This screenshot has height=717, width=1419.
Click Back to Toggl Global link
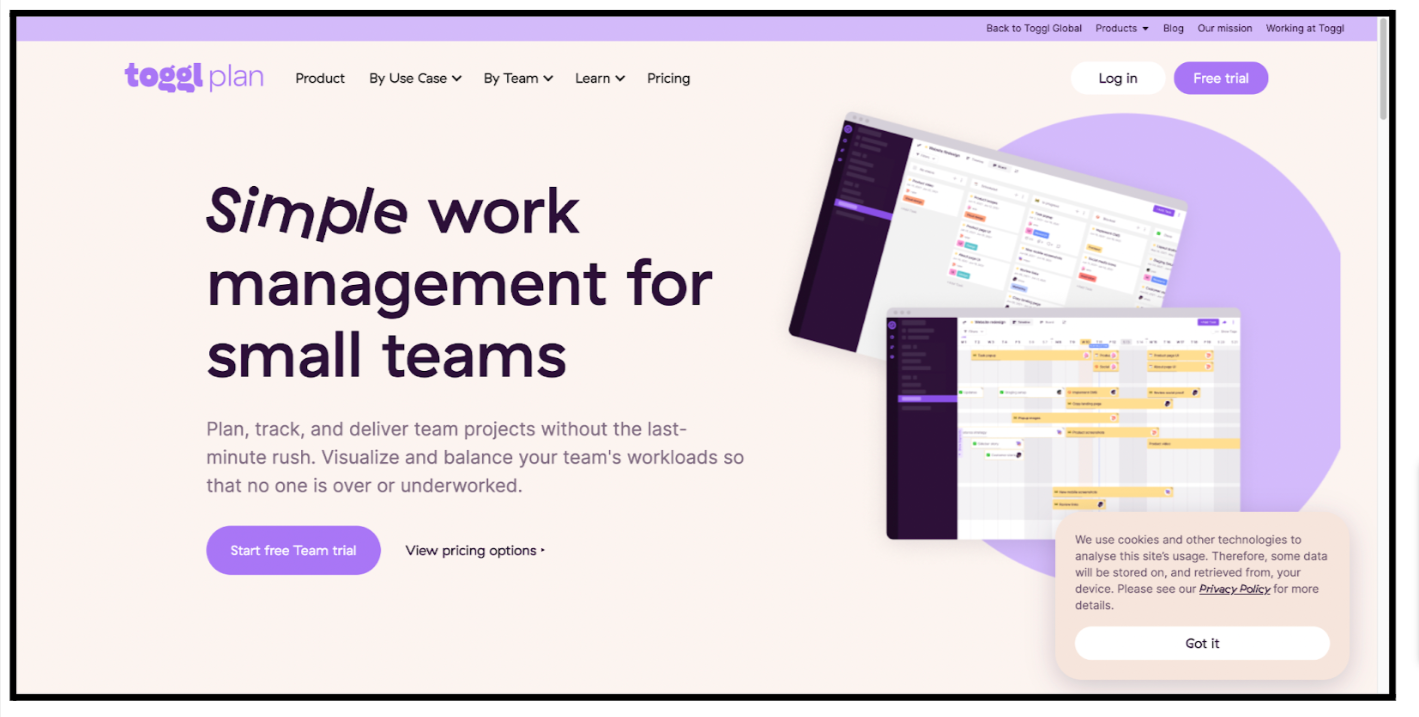1033,28
